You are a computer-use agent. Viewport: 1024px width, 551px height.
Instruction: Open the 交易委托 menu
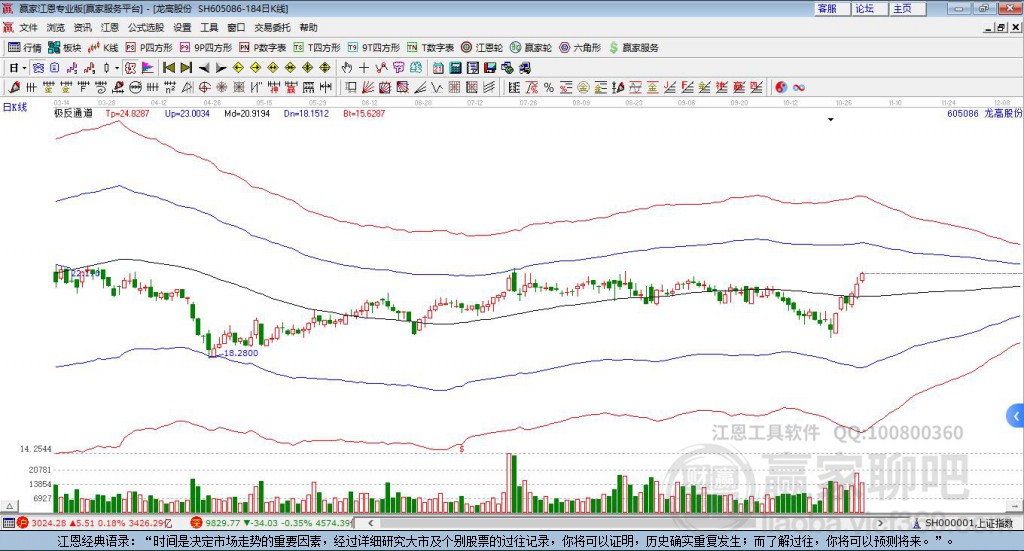[x=272, y=27]
